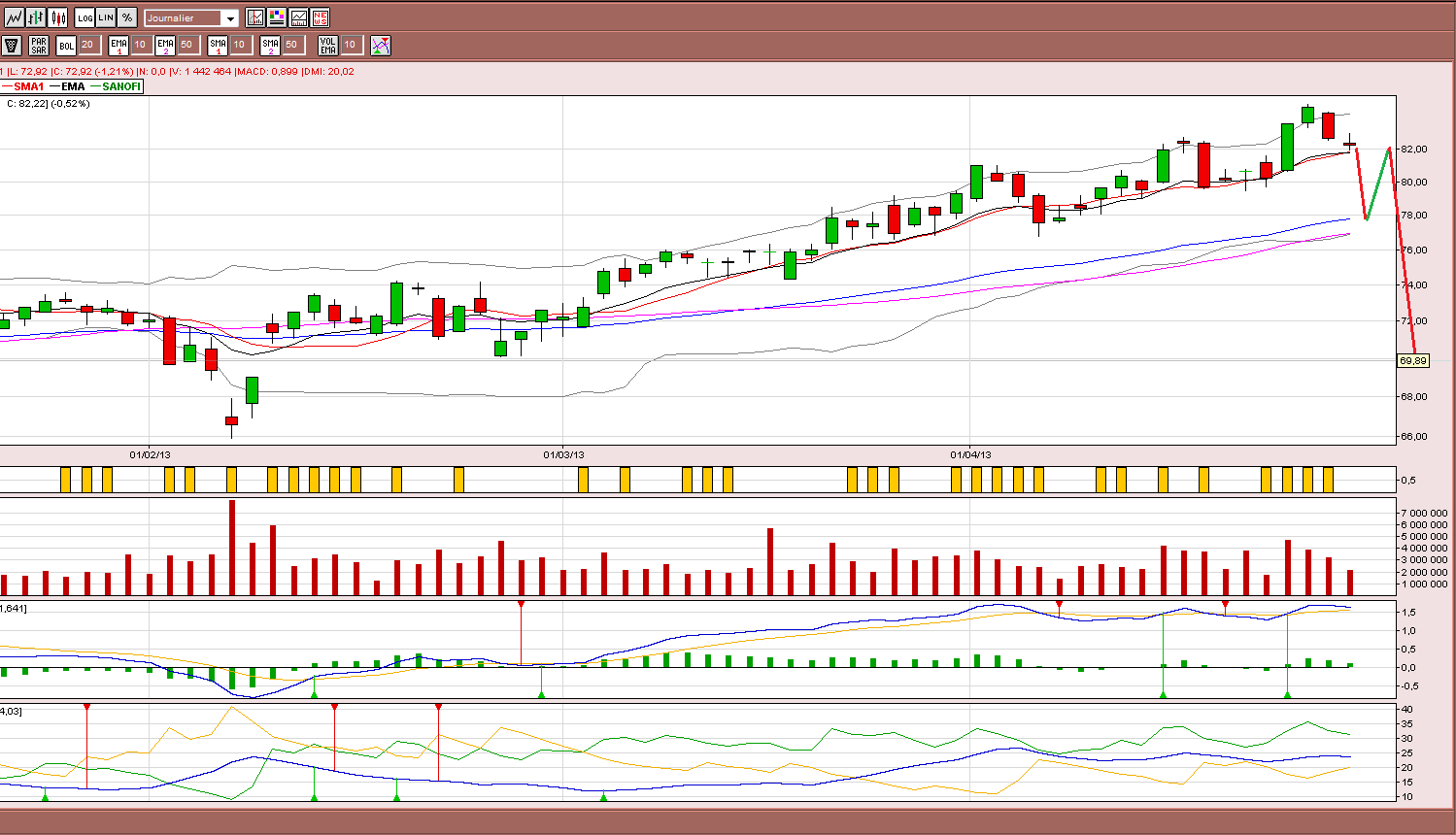The width and height of the screenshot is (1456, 835).
Task: Toggle the SMA 2 indicator
Action: coord(270,45)
